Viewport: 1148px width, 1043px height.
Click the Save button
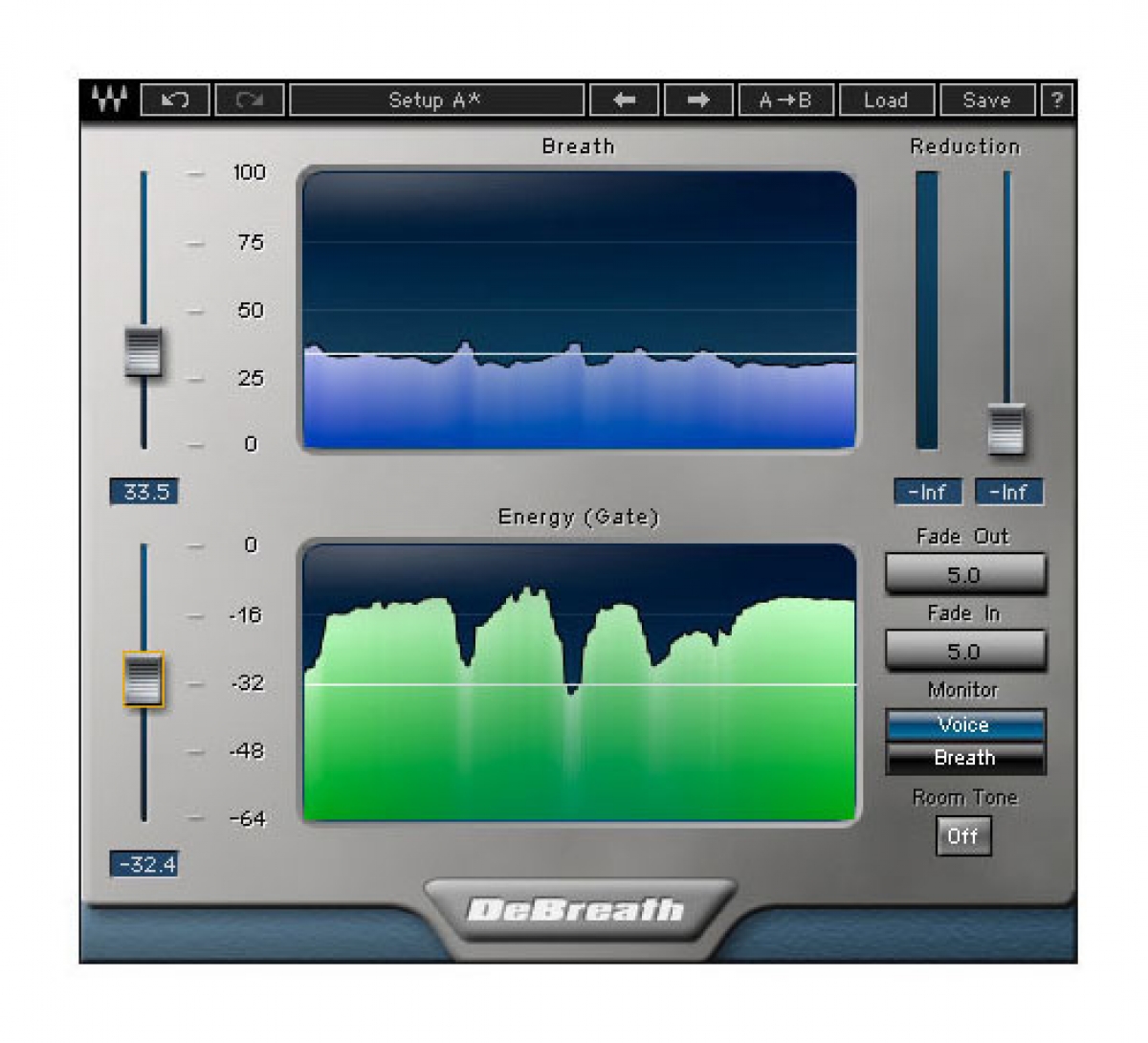pos(986,100)
